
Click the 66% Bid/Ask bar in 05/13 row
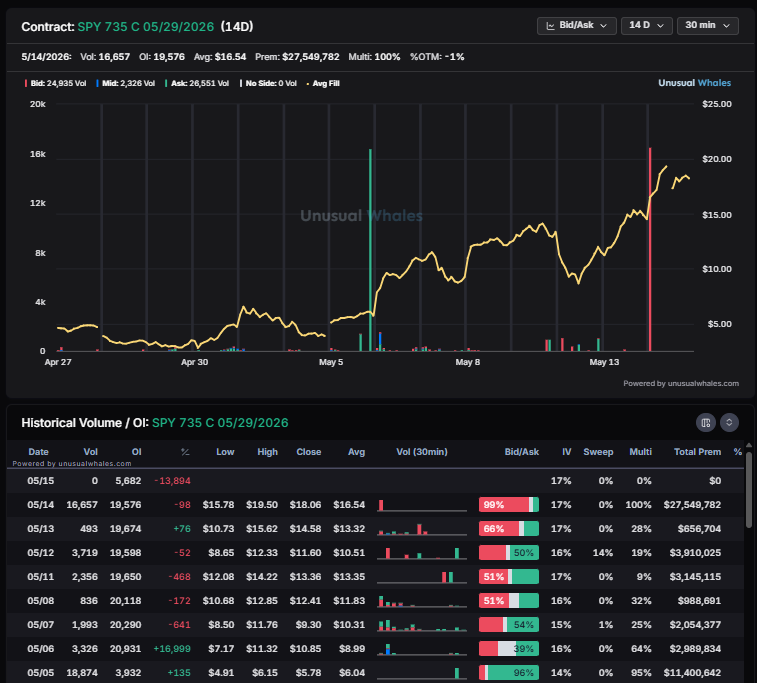tap(509, 529)
